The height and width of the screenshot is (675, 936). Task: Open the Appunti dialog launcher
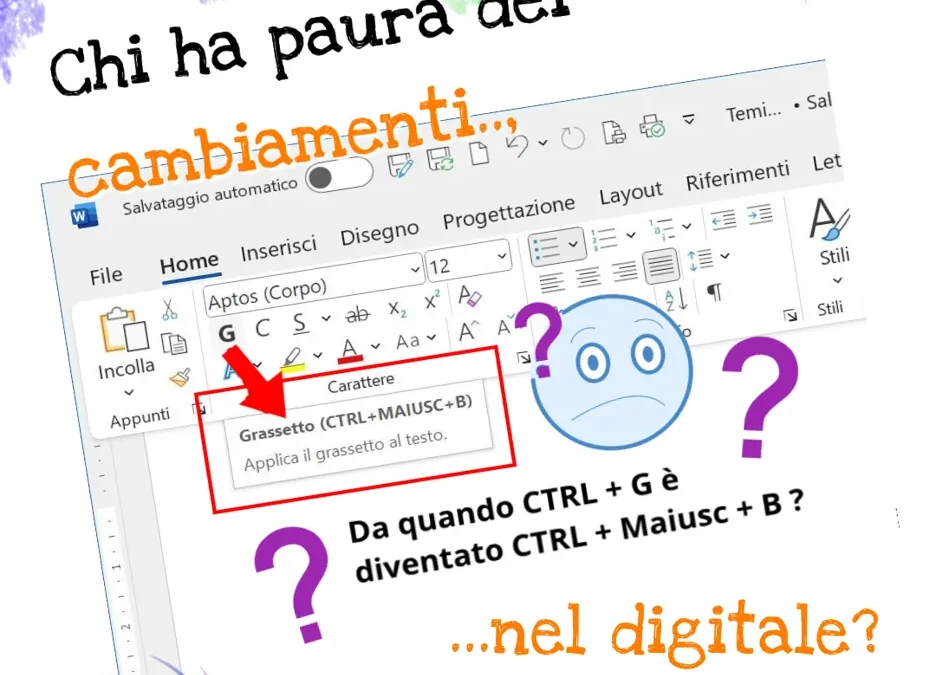coord(198,409)
